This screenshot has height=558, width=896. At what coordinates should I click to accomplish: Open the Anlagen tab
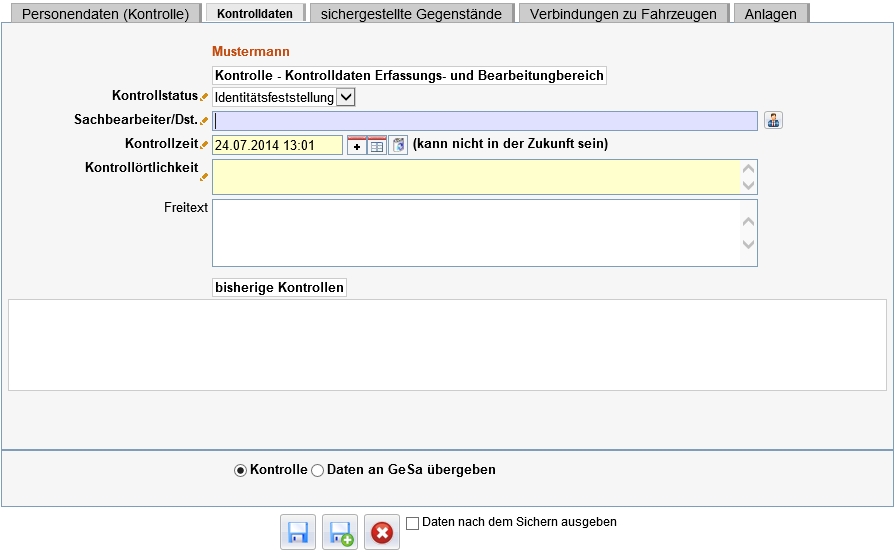click(770, 14)
